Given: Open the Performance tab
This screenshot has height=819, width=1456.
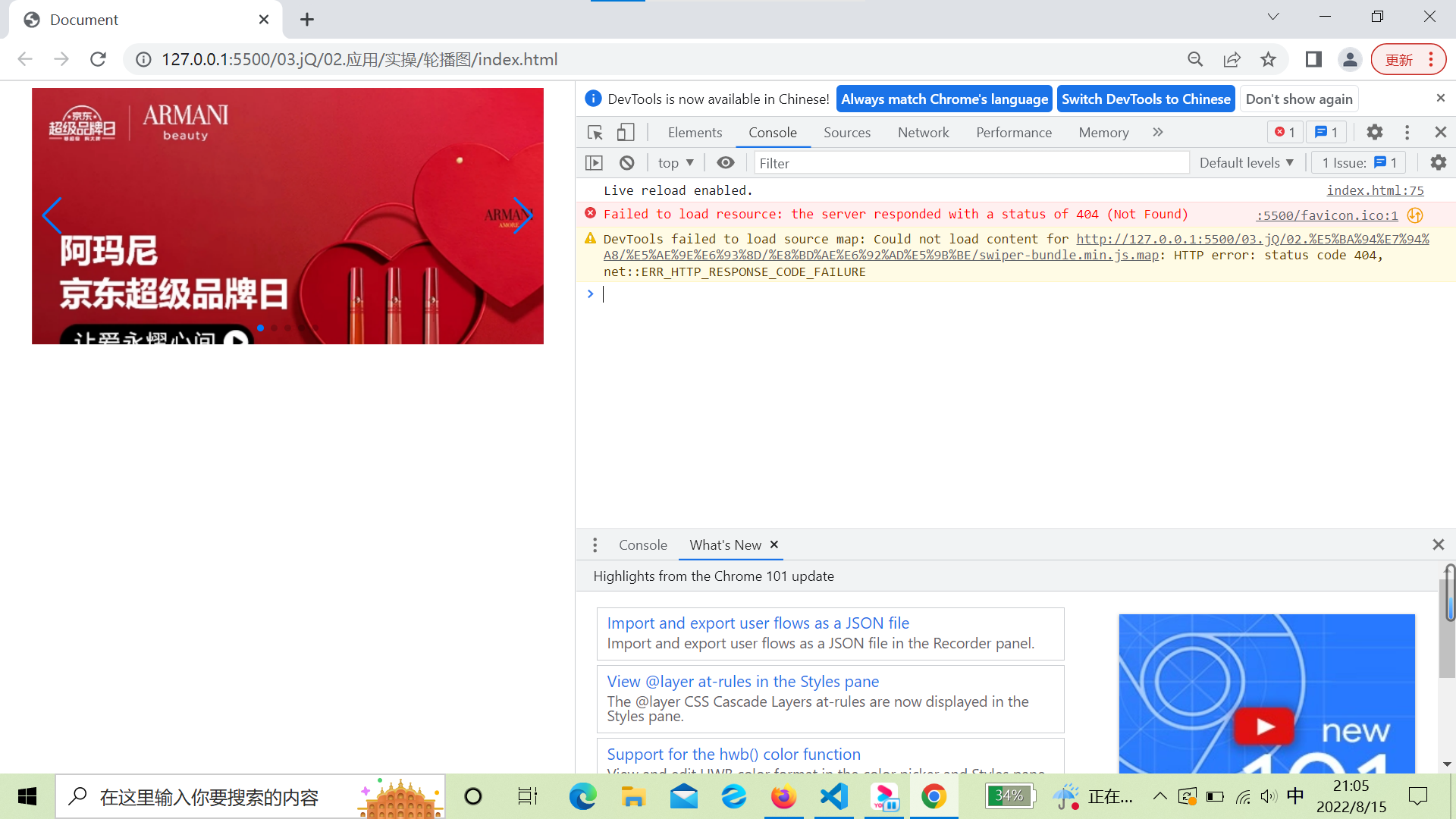Looking at the screenshot, I should tap(1014, 133).
